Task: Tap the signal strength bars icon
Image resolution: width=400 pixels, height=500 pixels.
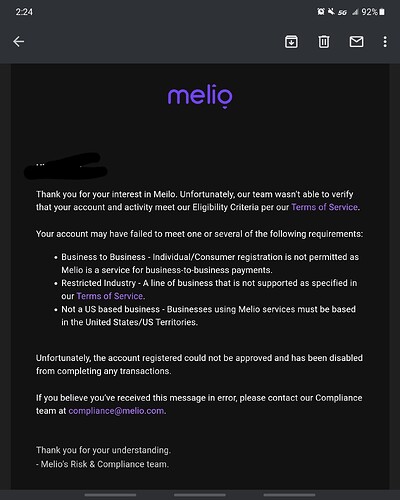Action: (x=355, y=12)
